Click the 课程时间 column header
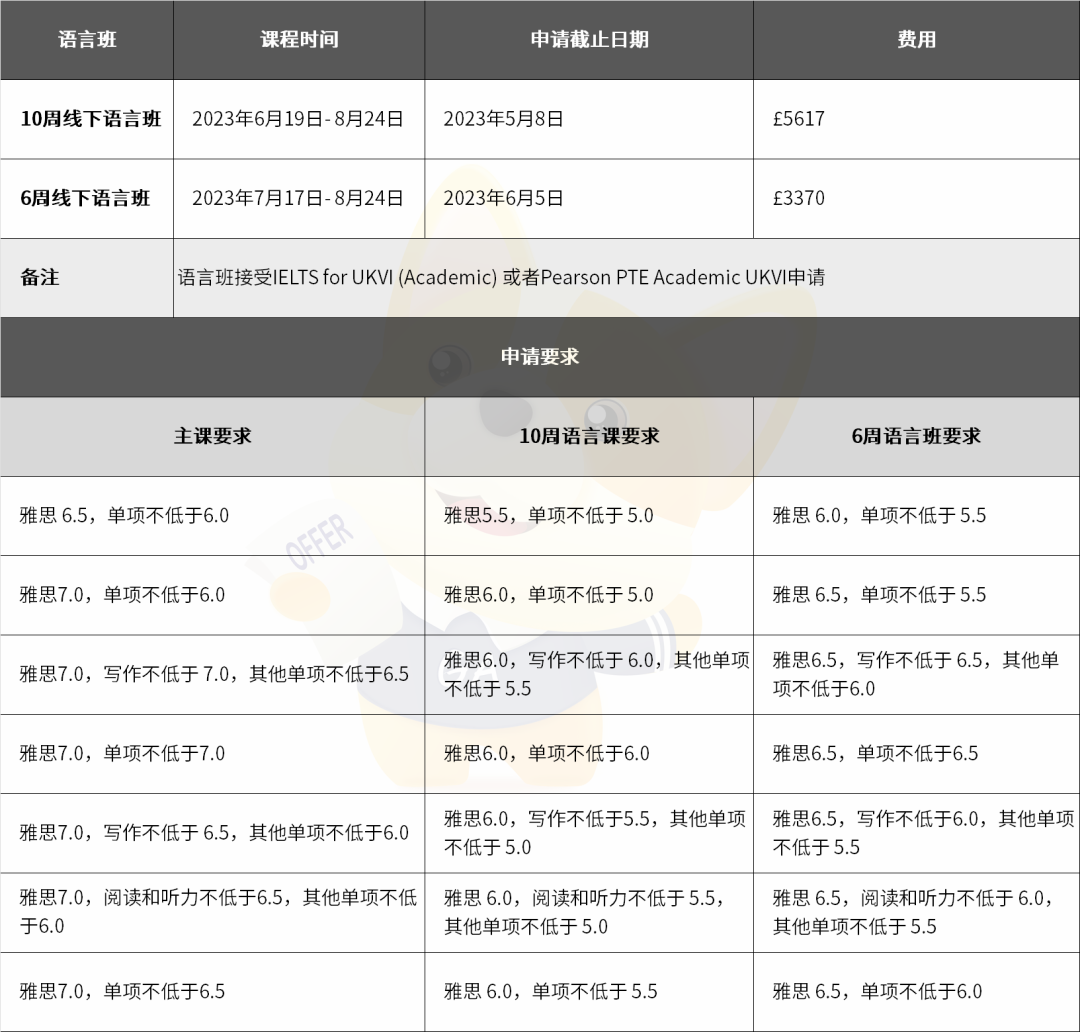 coord(299,39)
